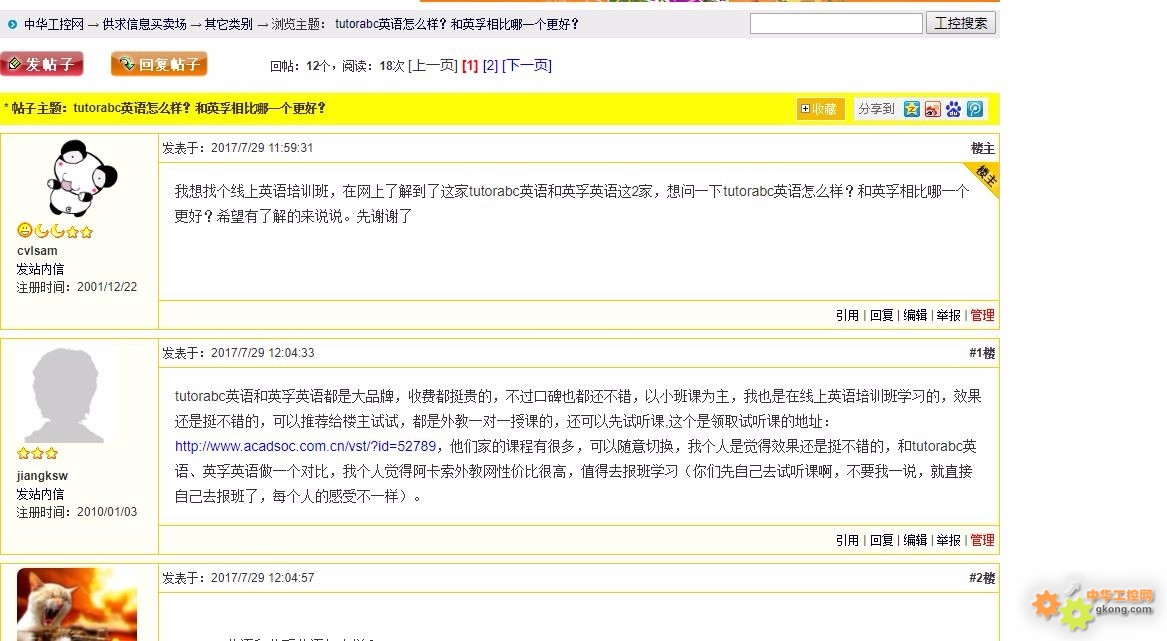Focus the search input field

[x=836, y=24]
